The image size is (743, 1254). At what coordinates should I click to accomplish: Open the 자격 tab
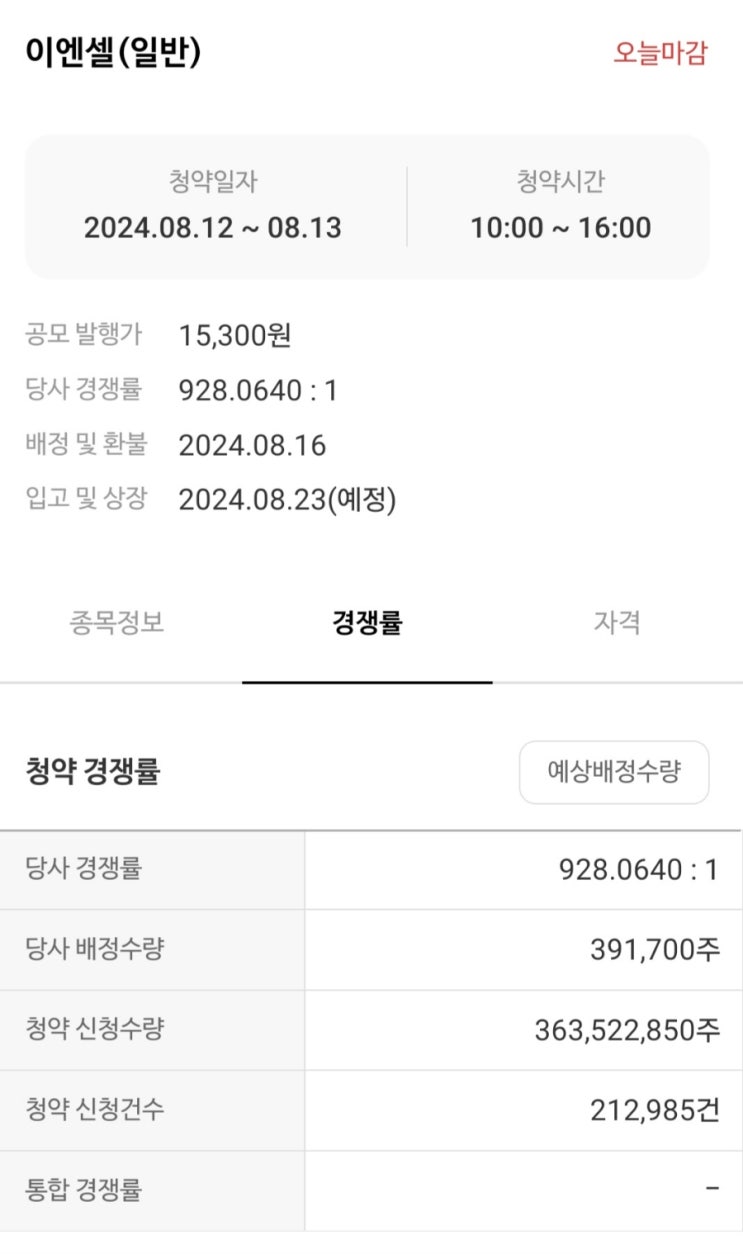[617, 623]
